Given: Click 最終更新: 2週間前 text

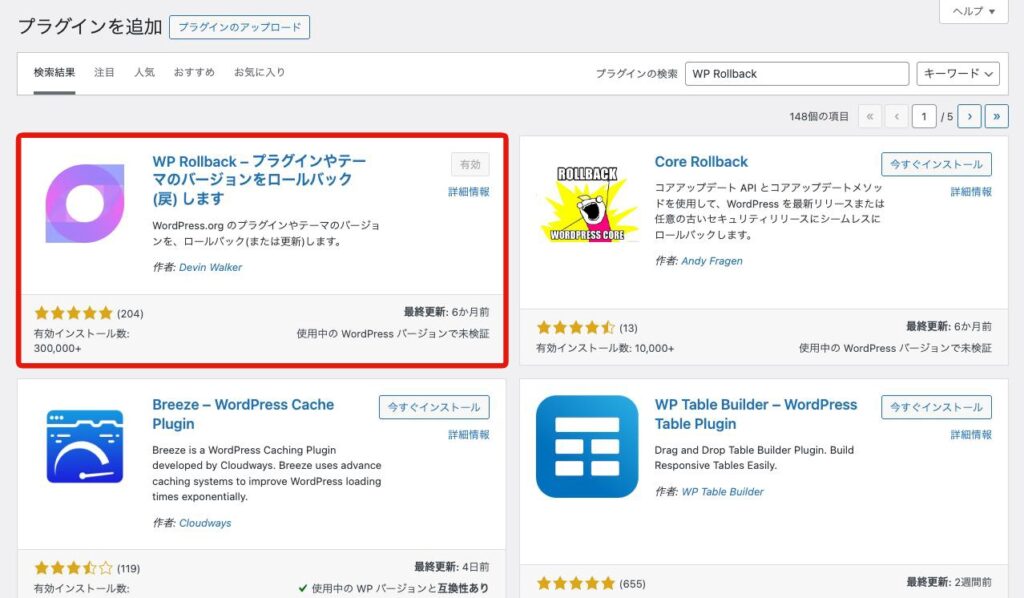Looking at the screenshot, I should (x=949, y=582).
